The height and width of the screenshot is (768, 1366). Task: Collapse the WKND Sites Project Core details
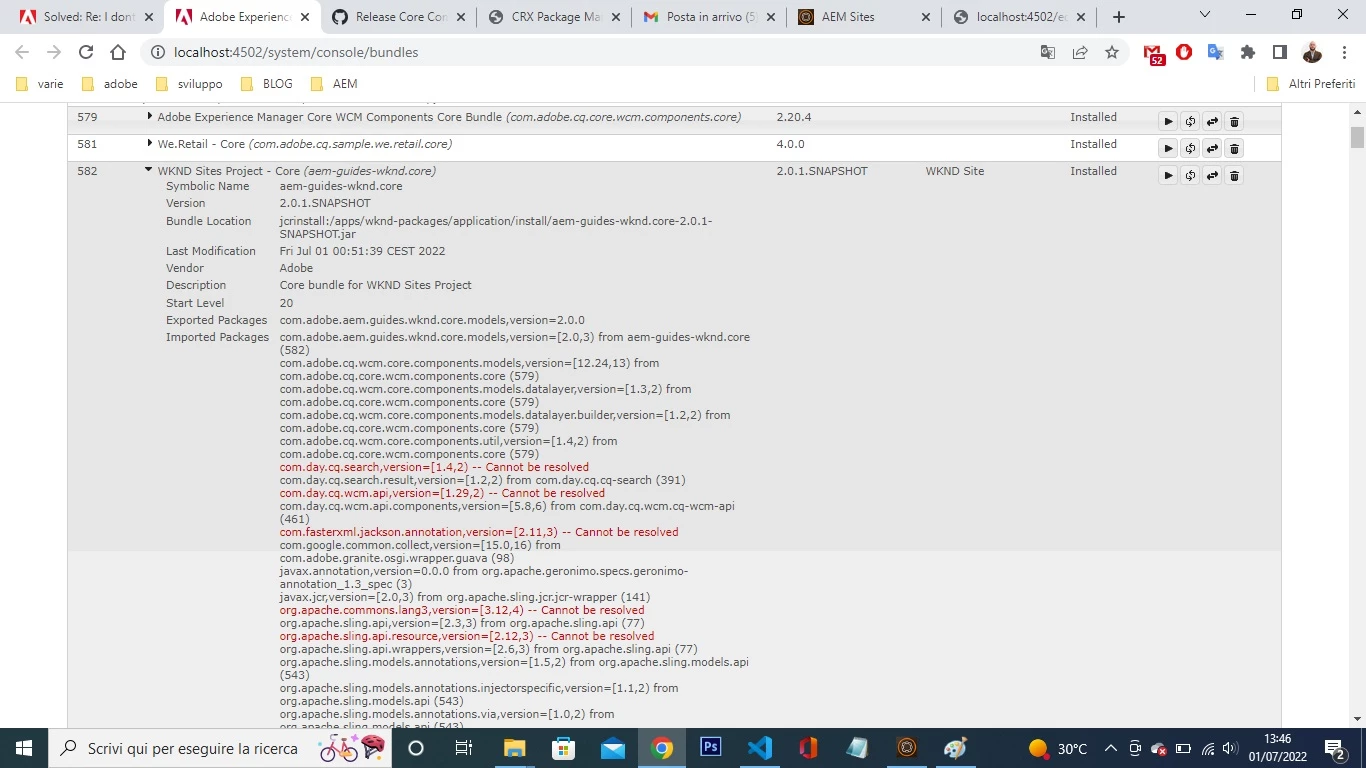pos(149,170)
